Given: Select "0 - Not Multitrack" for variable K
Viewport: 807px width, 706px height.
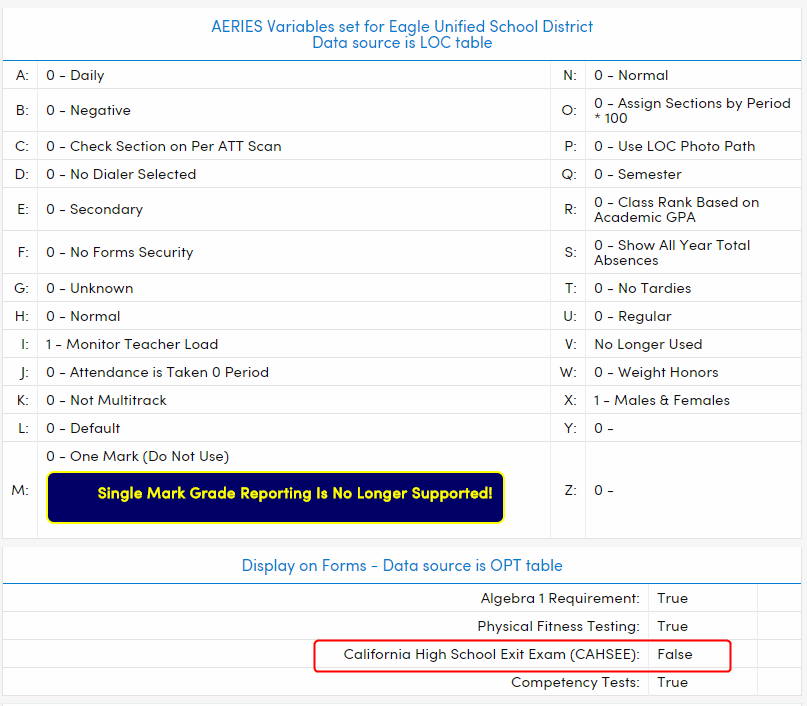Looking at the screenshot, I should click(104, 400).
